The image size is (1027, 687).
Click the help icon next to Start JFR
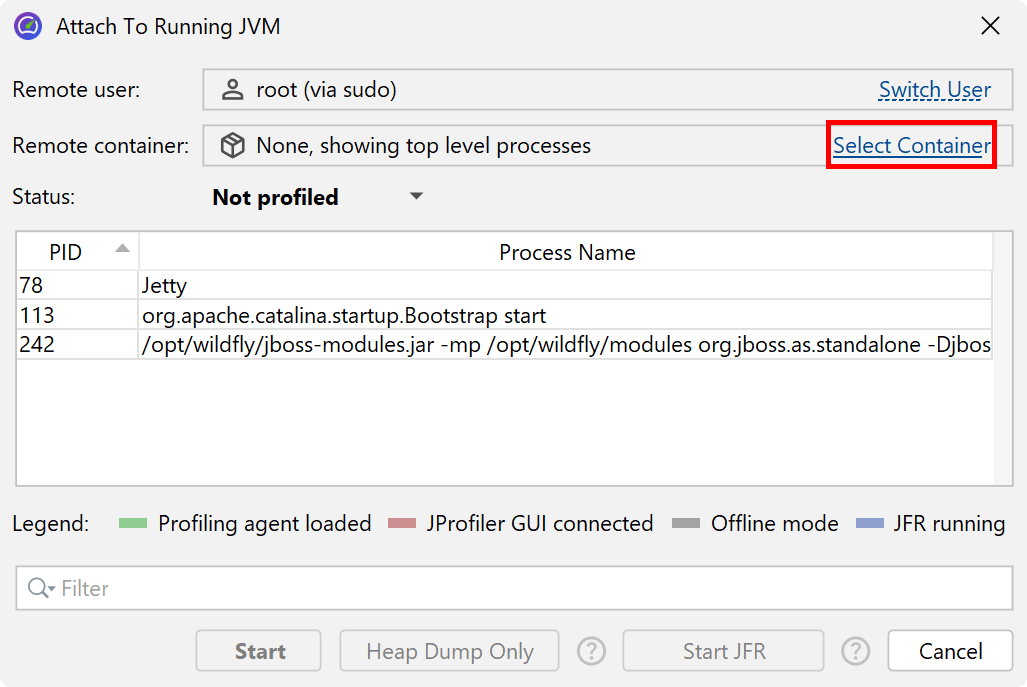855,652
